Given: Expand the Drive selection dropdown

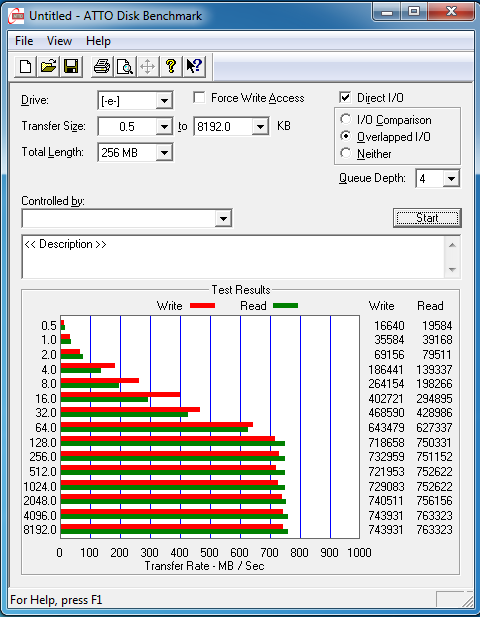Looking at the screenshot, I should 164,101.
